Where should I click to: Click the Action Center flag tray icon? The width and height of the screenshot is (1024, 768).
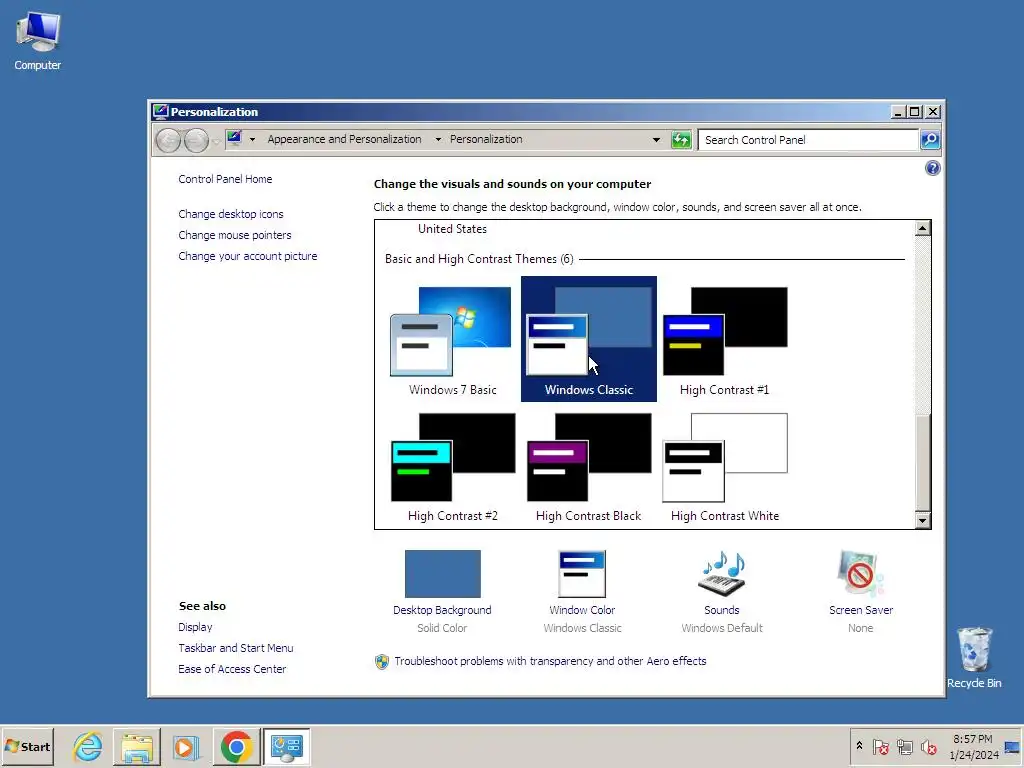(881, 746)
